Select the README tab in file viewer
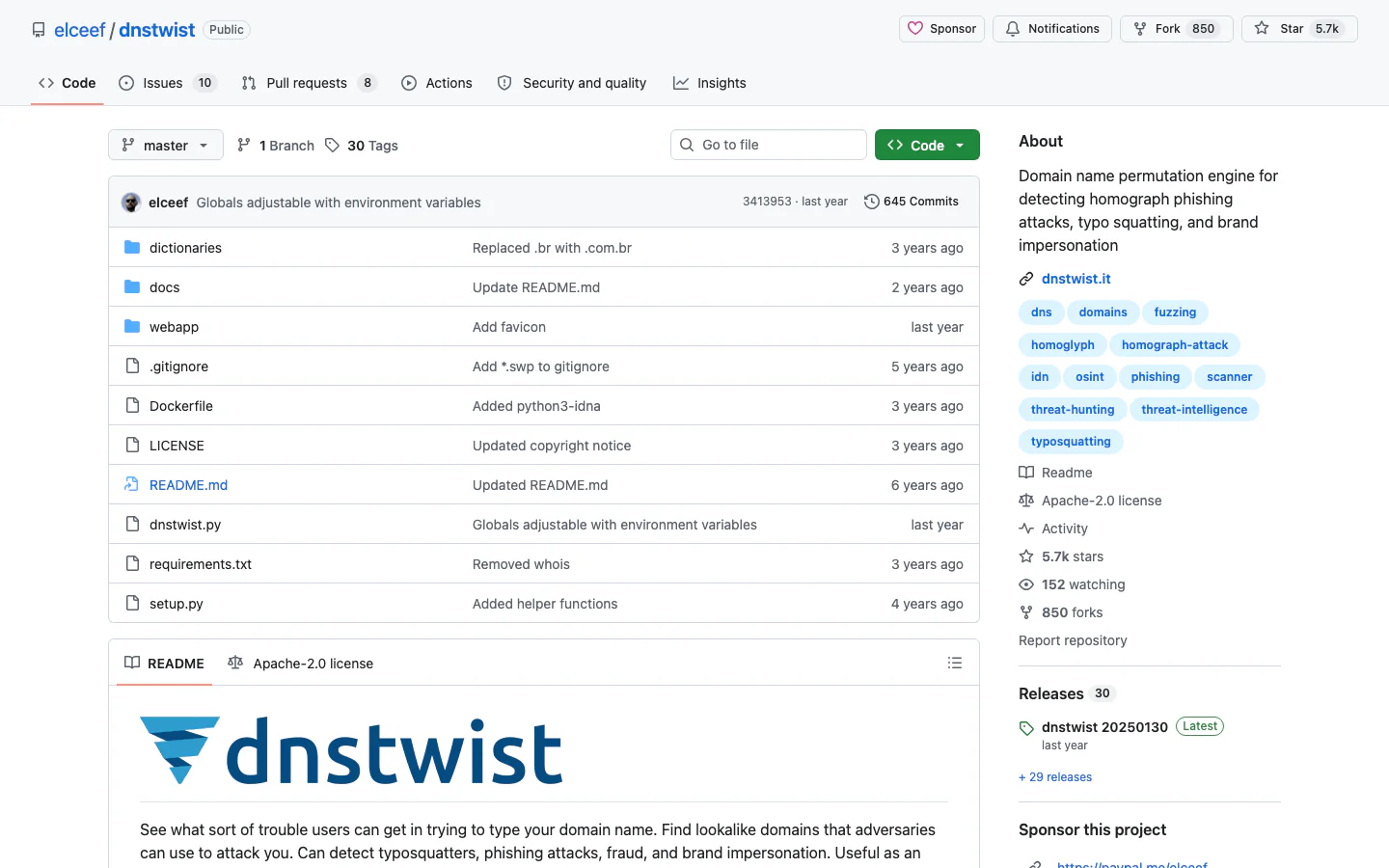 click(x=164, y=664)
